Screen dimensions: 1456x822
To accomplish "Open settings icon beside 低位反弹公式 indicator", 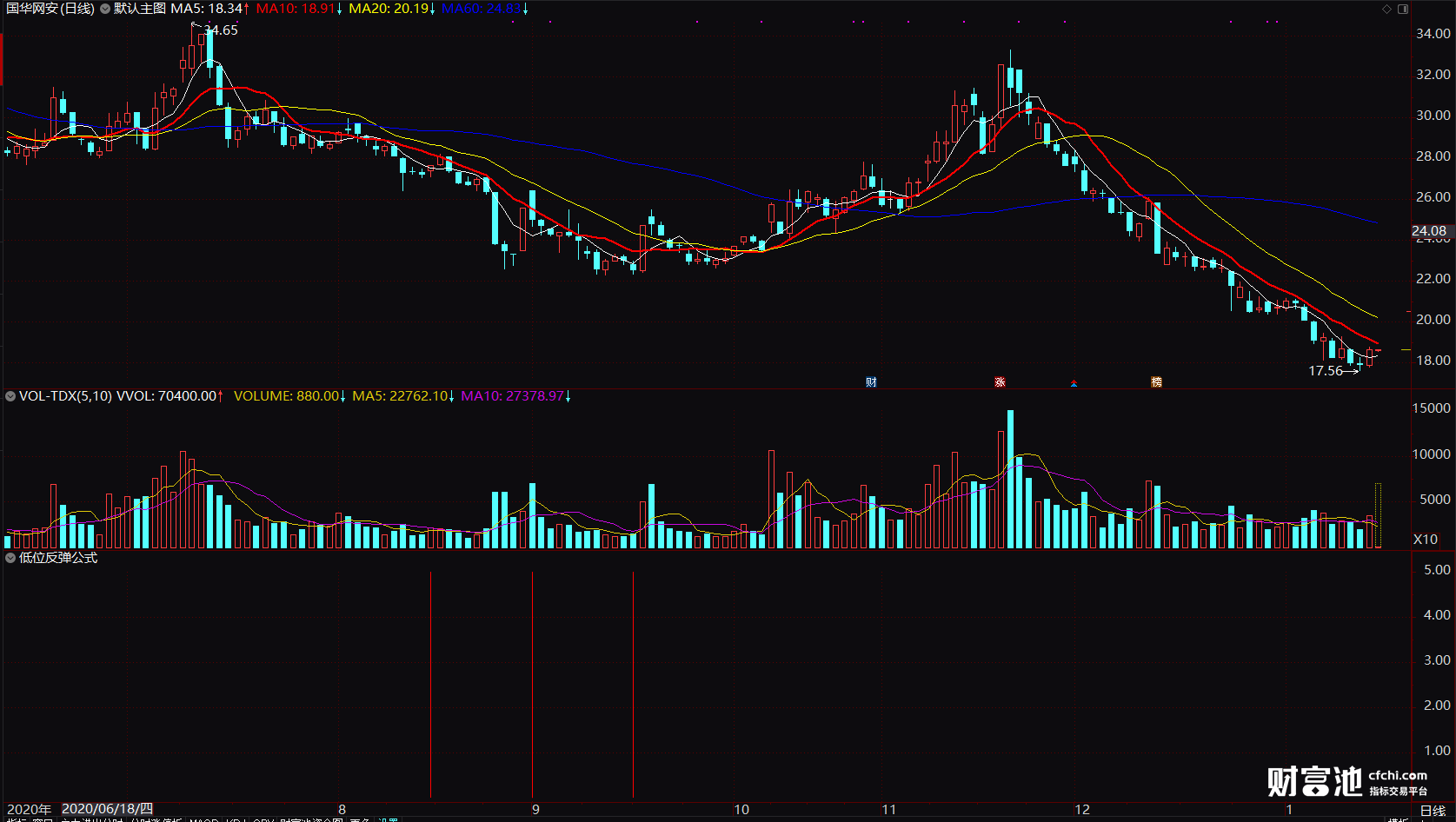I will [10, 558].
